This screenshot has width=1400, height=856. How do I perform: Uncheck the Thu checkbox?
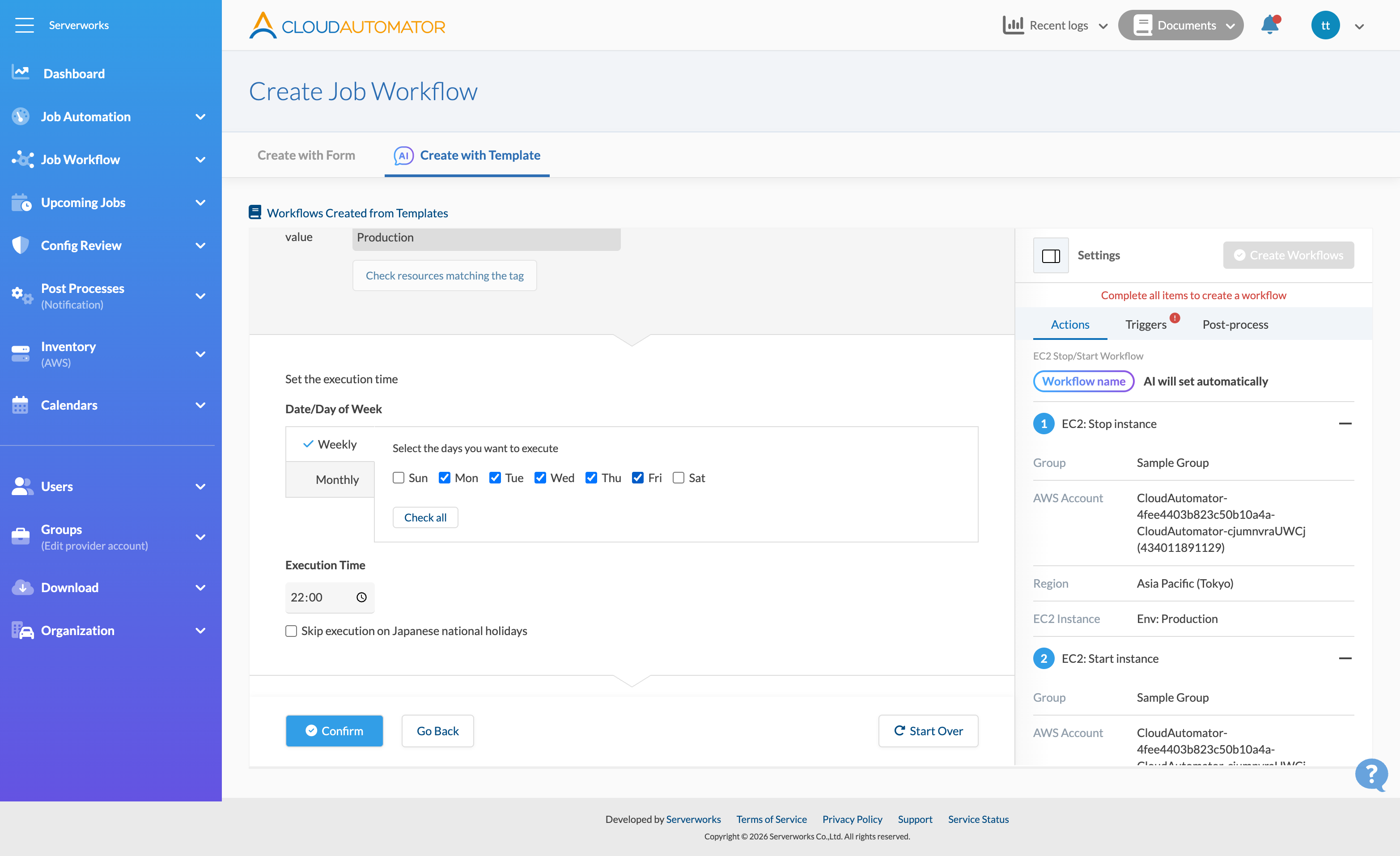coord(591,478)
